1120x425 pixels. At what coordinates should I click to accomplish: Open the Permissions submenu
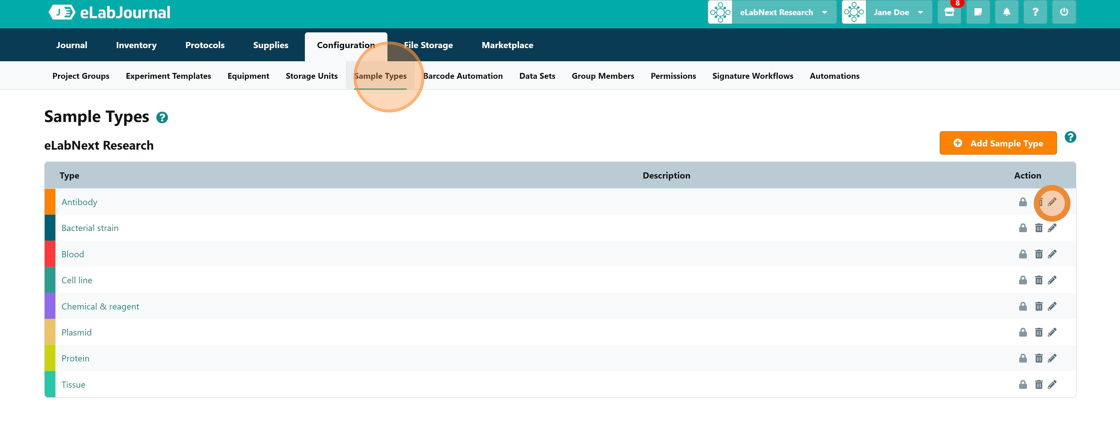pos(673,76)
